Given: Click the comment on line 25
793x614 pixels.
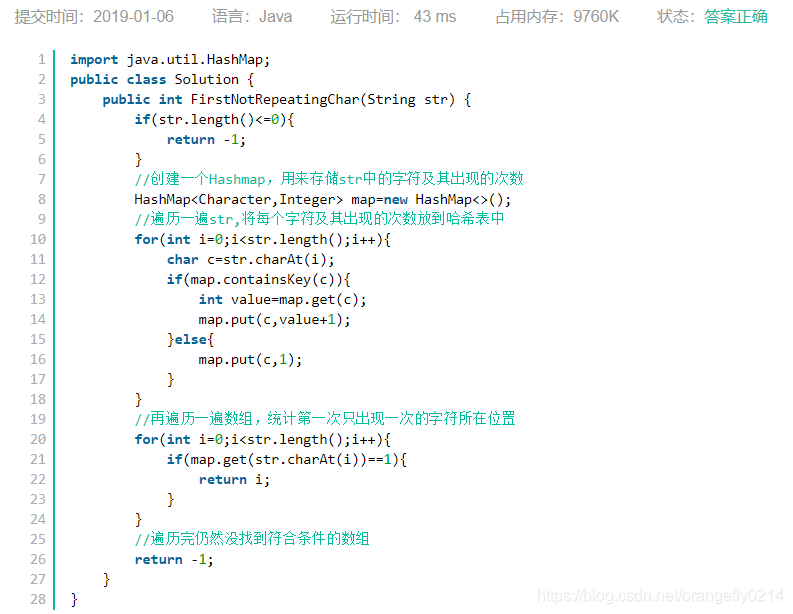Looking at the screenshot, I should point(252,539).
